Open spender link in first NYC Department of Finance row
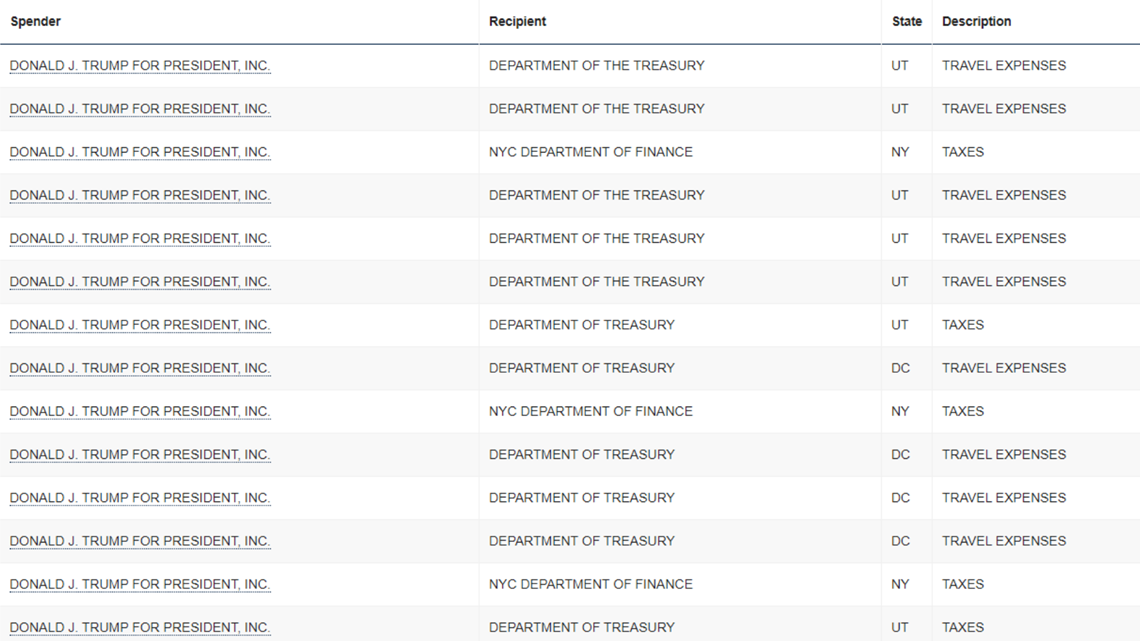1140x641 pixels. pos(140,152)
